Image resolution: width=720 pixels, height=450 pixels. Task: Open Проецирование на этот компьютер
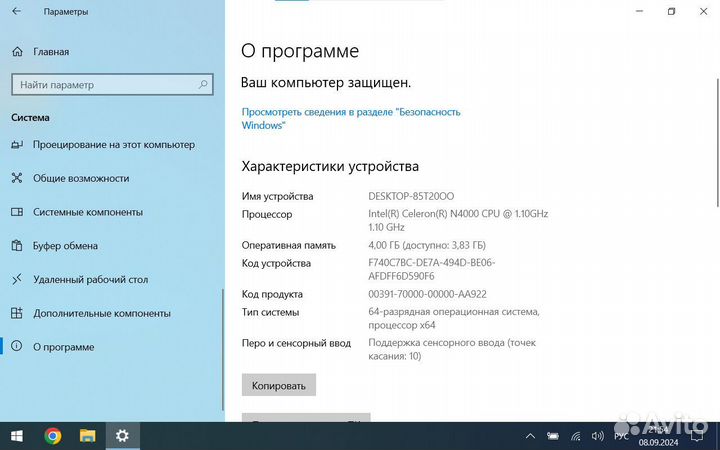coord(114,145)
